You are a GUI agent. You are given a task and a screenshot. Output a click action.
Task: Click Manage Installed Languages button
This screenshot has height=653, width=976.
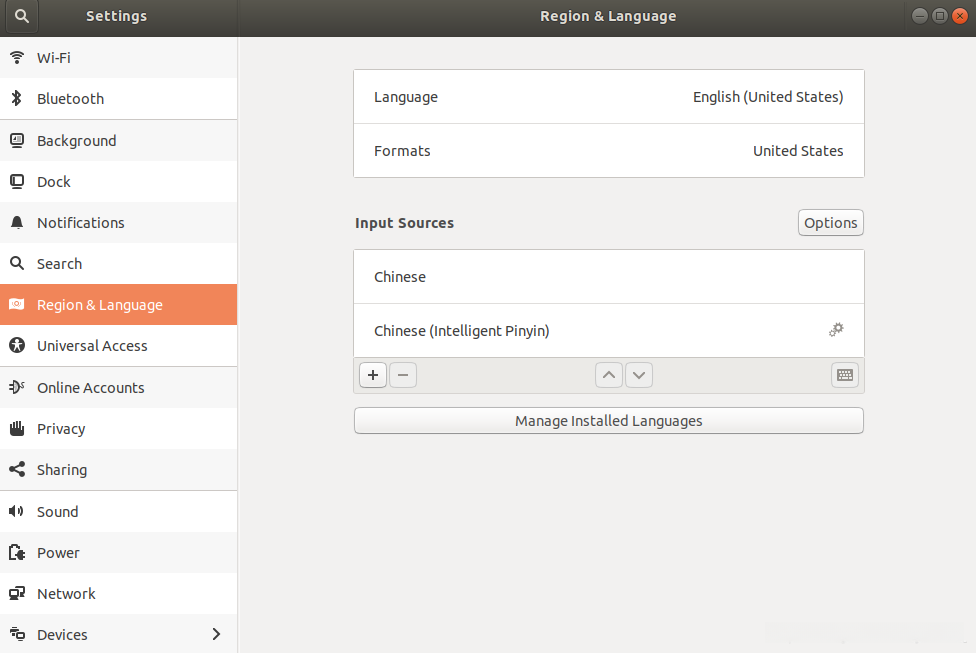[608, 421]
